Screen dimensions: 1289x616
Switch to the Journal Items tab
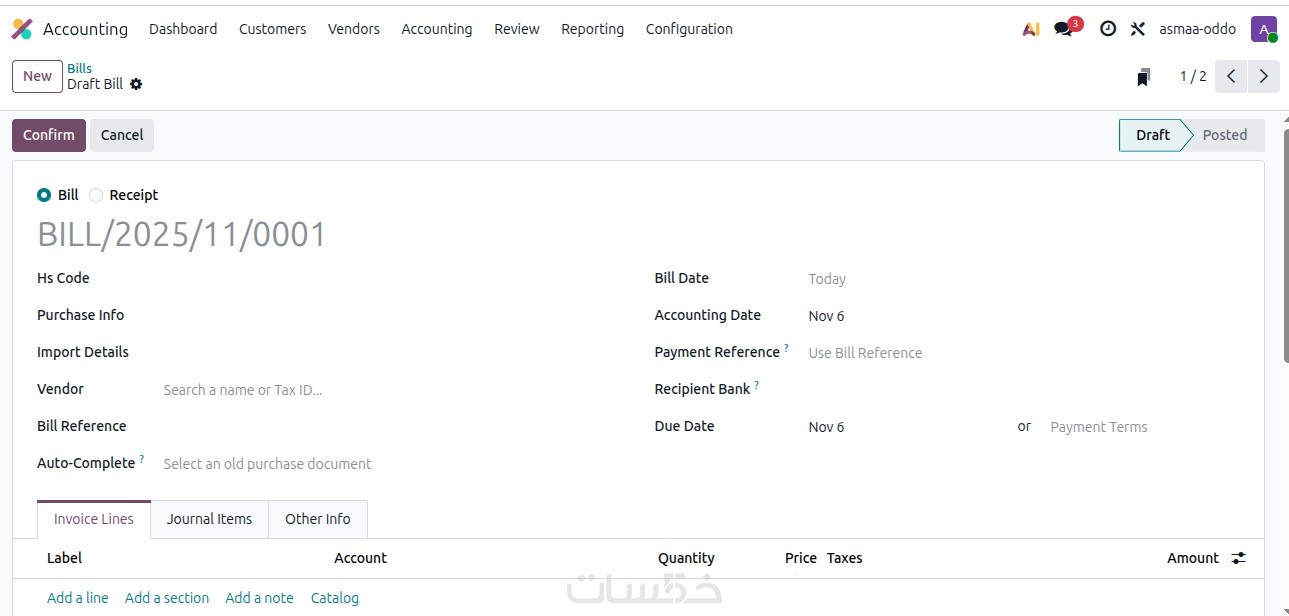(209, 519)
